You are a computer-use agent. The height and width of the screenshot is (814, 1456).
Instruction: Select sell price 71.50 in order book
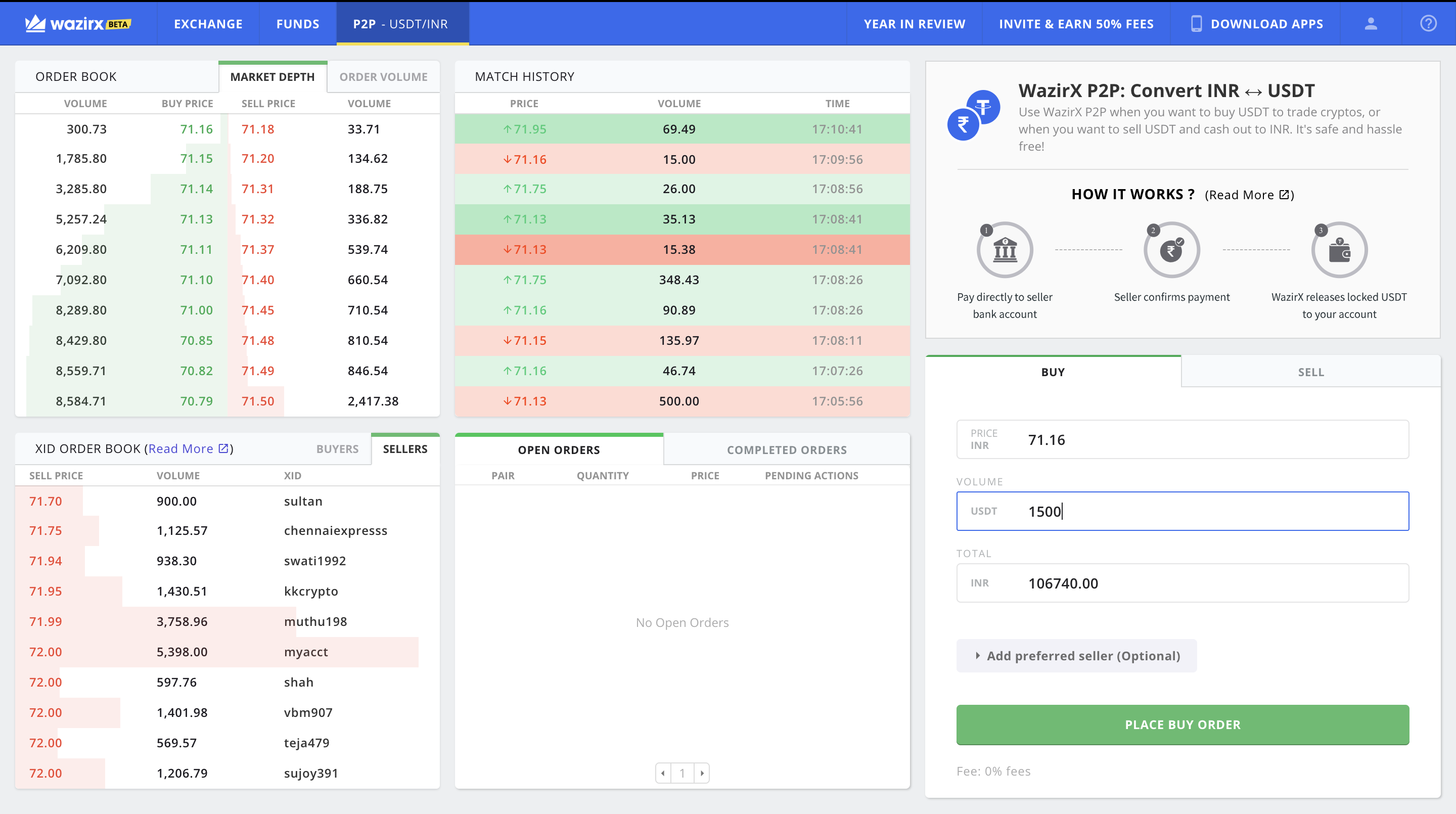click(258, 401)
